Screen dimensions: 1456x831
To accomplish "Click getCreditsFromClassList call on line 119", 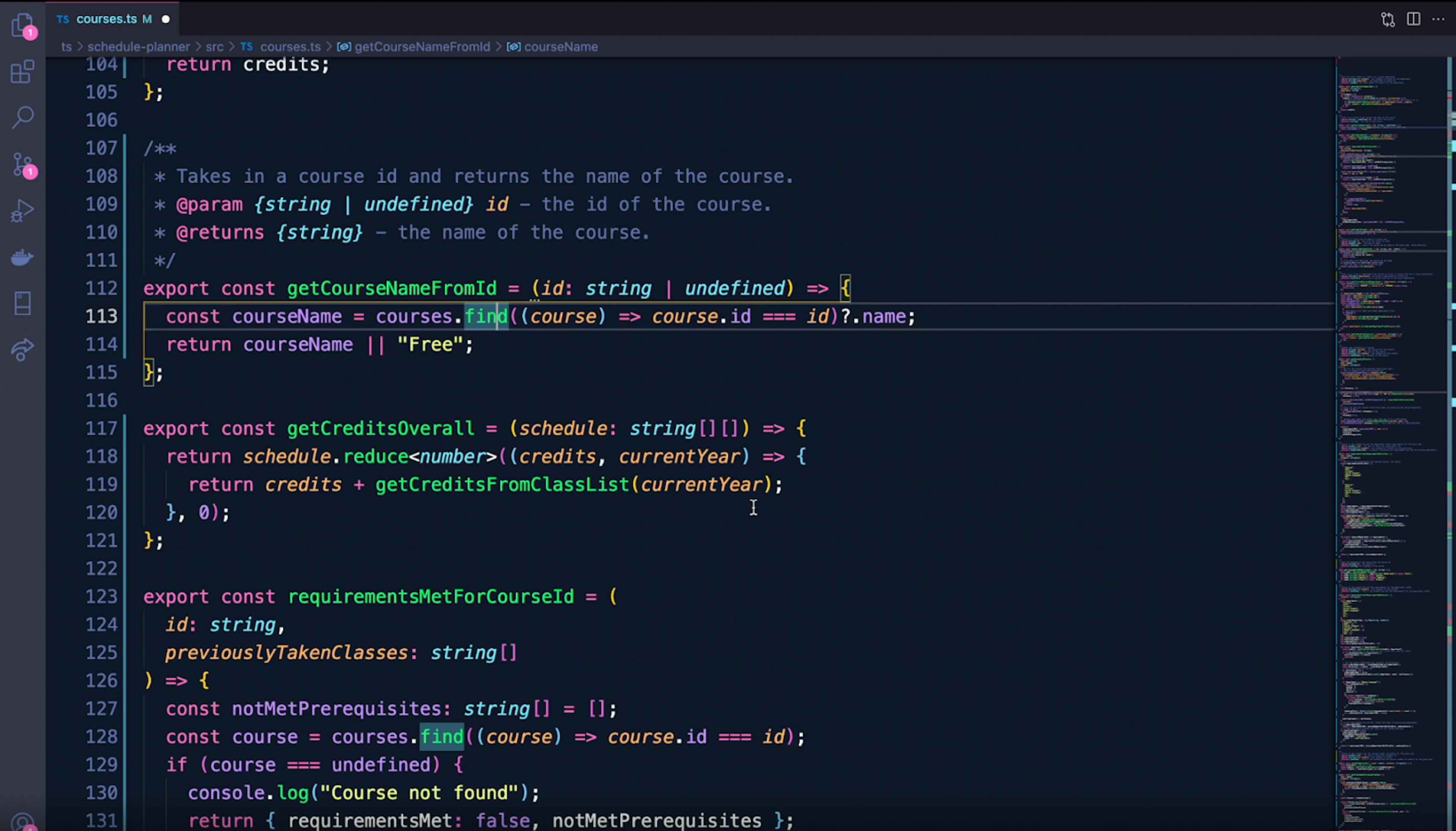I will coord(502,485).
